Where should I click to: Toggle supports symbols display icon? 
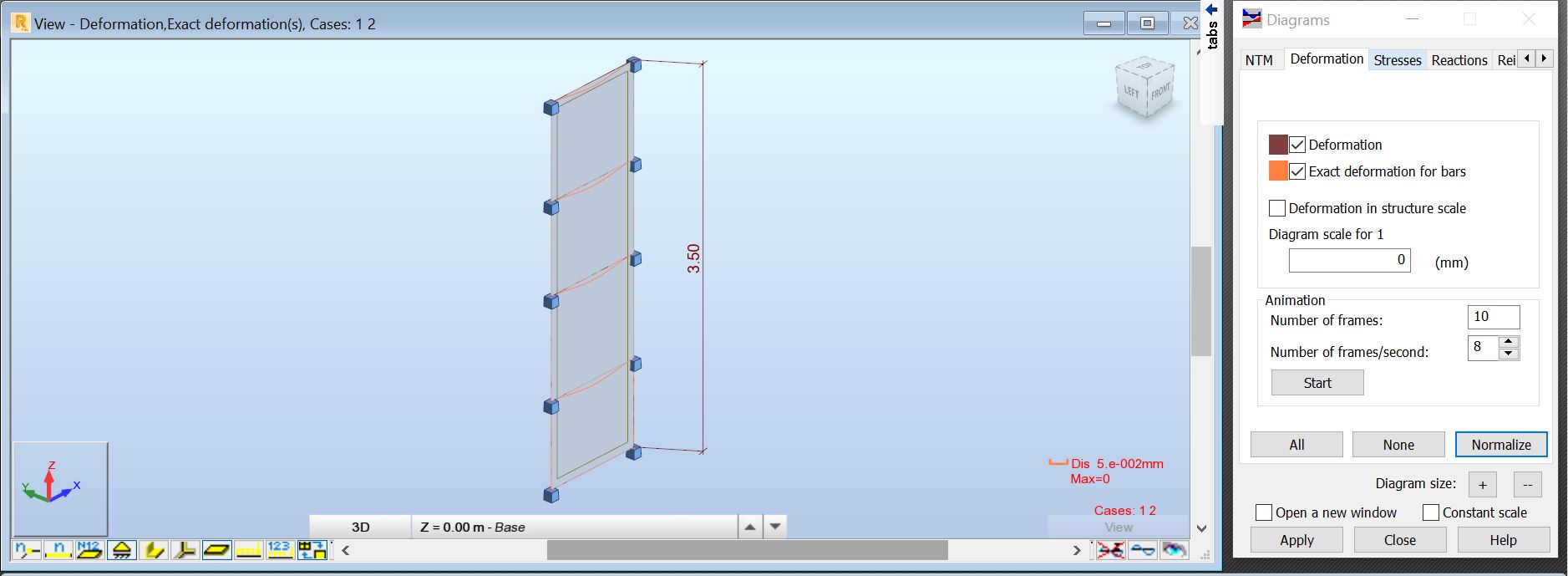tap(122, 550)
